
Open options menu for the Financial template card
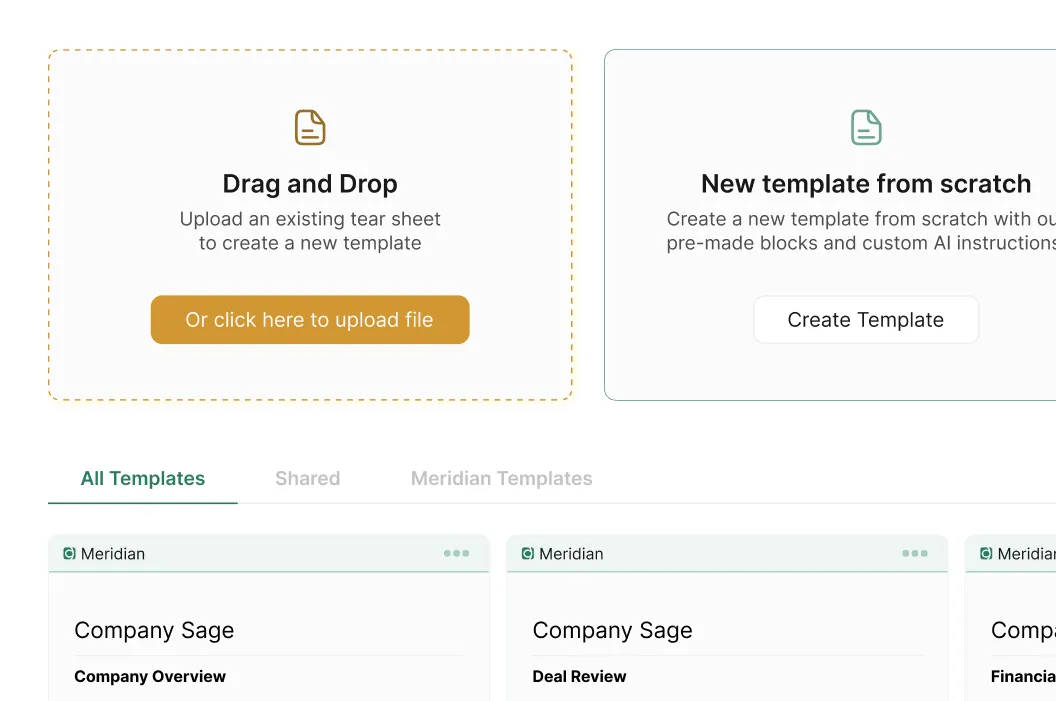1050,552
